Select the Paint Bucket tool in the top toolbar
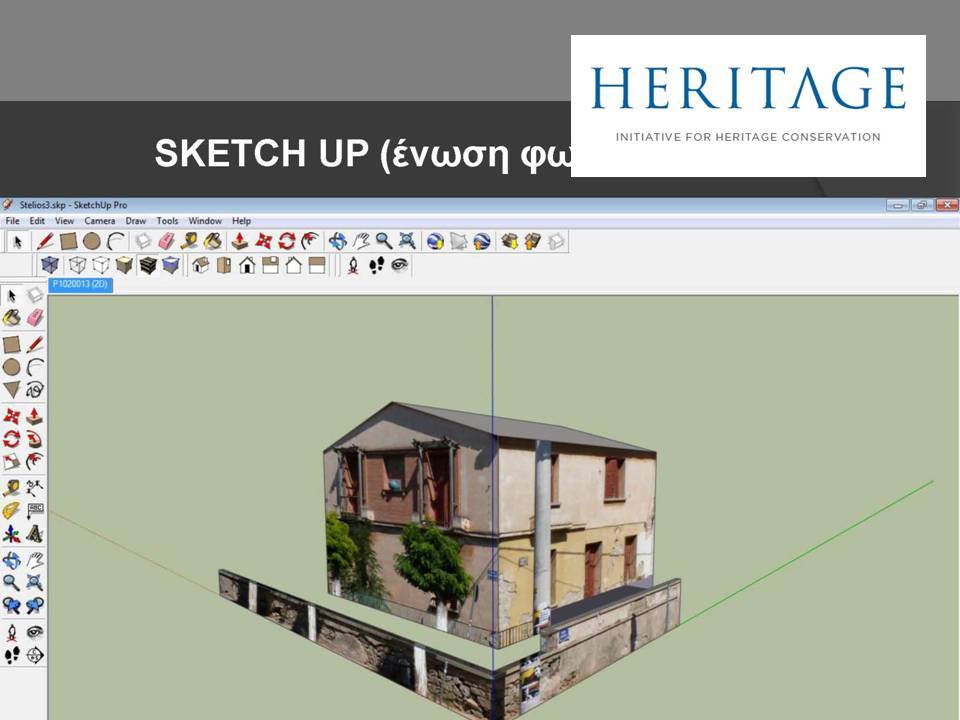 pos(212,241)
